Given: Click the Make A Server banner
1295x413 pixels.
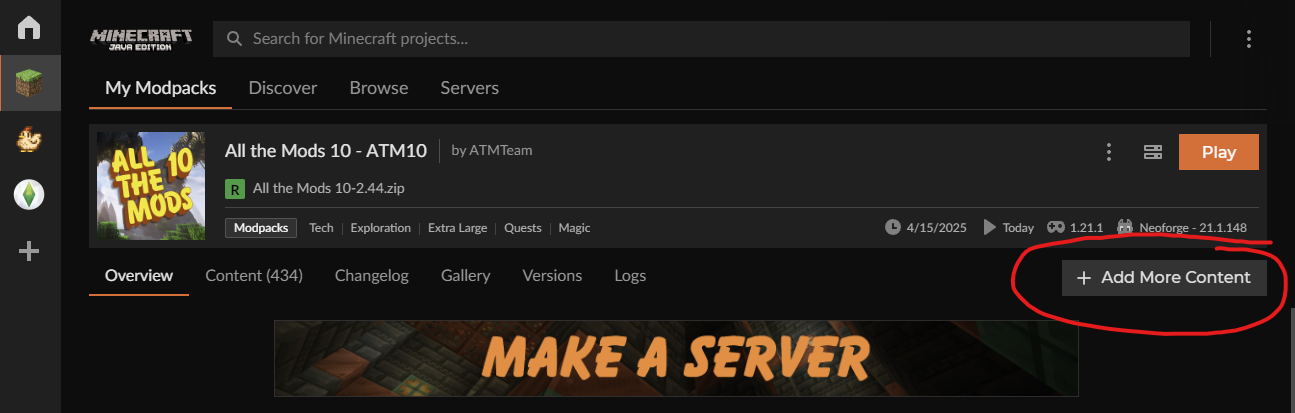Looking at the screenshot, I should click(676, 358).
